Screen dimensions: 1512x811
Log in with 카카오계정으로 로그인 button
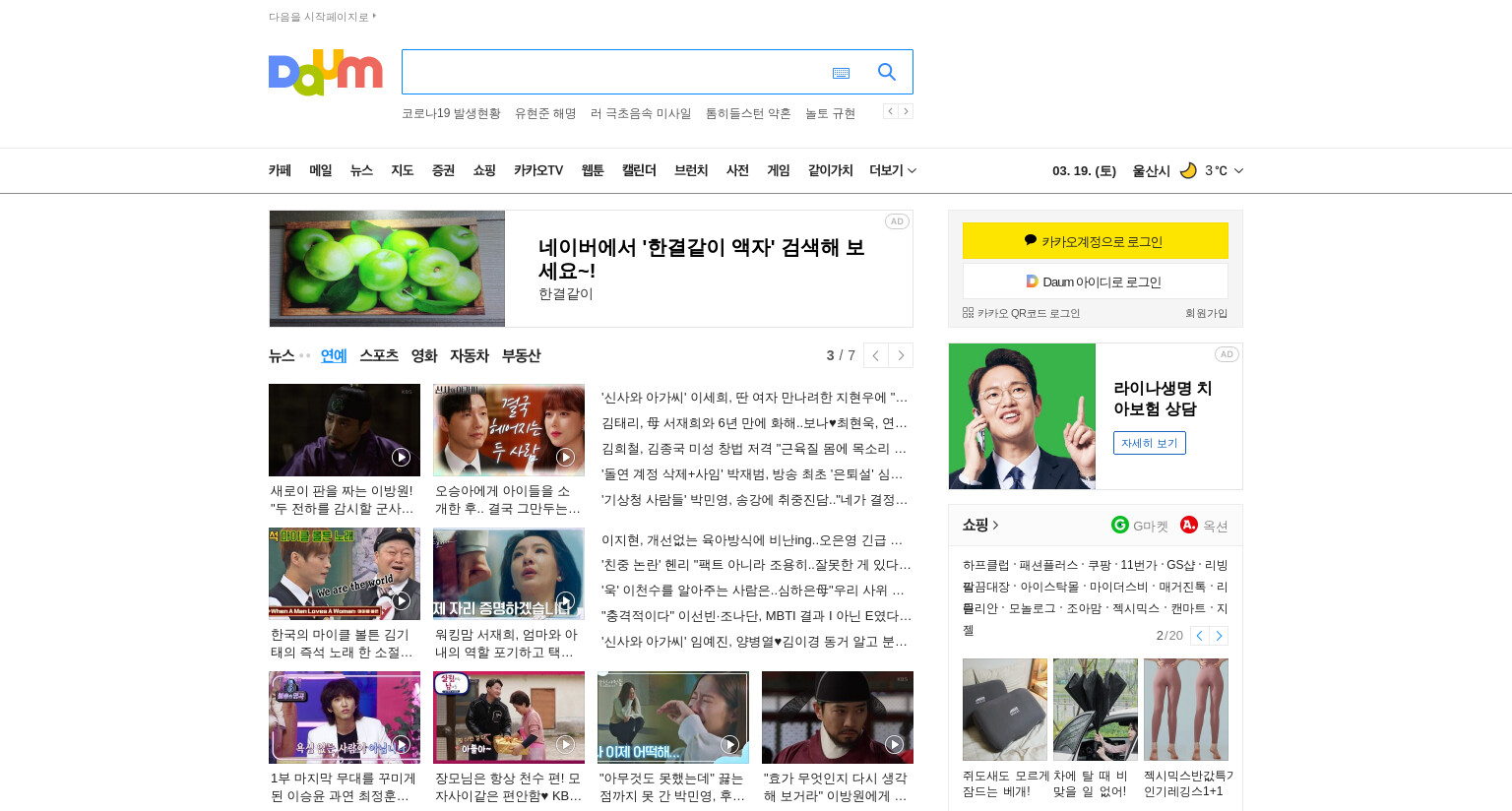[x=1096, y=240]
